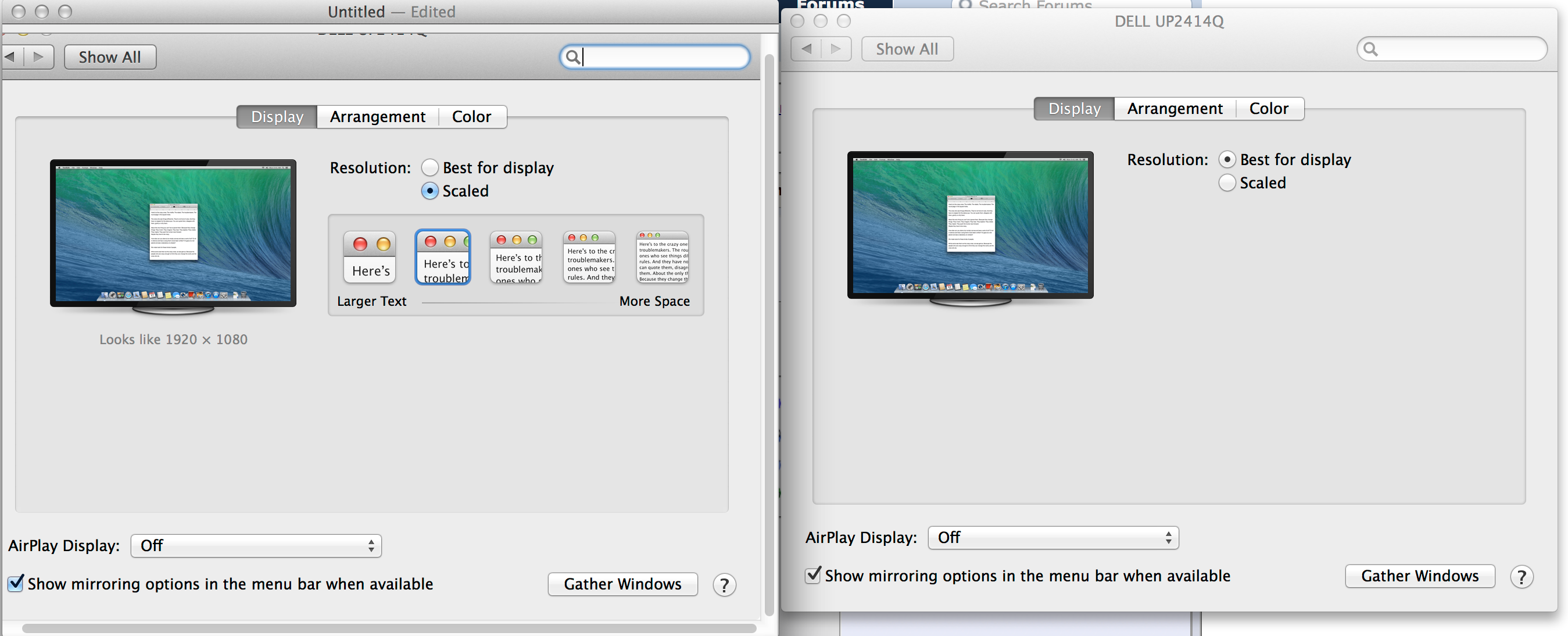Toggle mirroring options checkbox in DELL UP2414Q window
The width and height of the screenshot is (1568, 636).
(813, 575)
